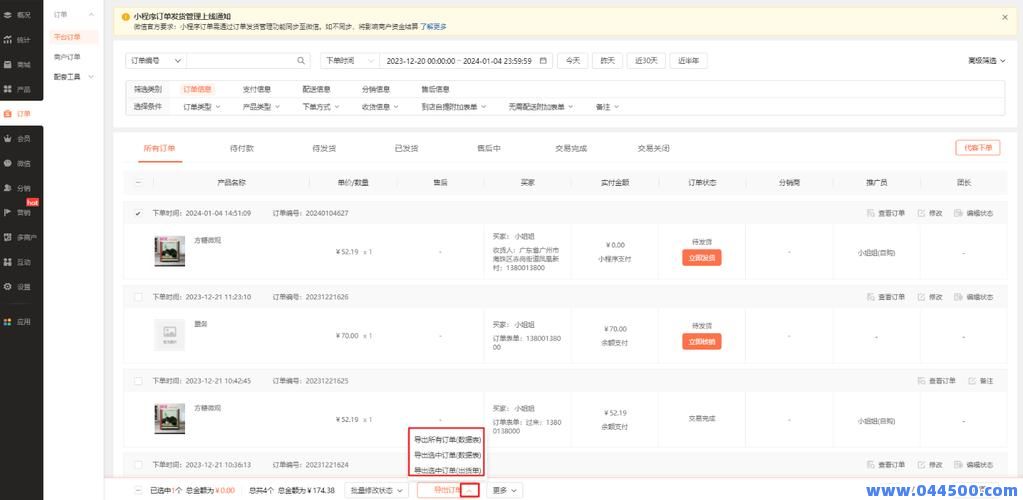View order 20231221626 via 查看订单
Image resolution: width=1023 pixels, height=500 pixels.
(x=885, y=297)
